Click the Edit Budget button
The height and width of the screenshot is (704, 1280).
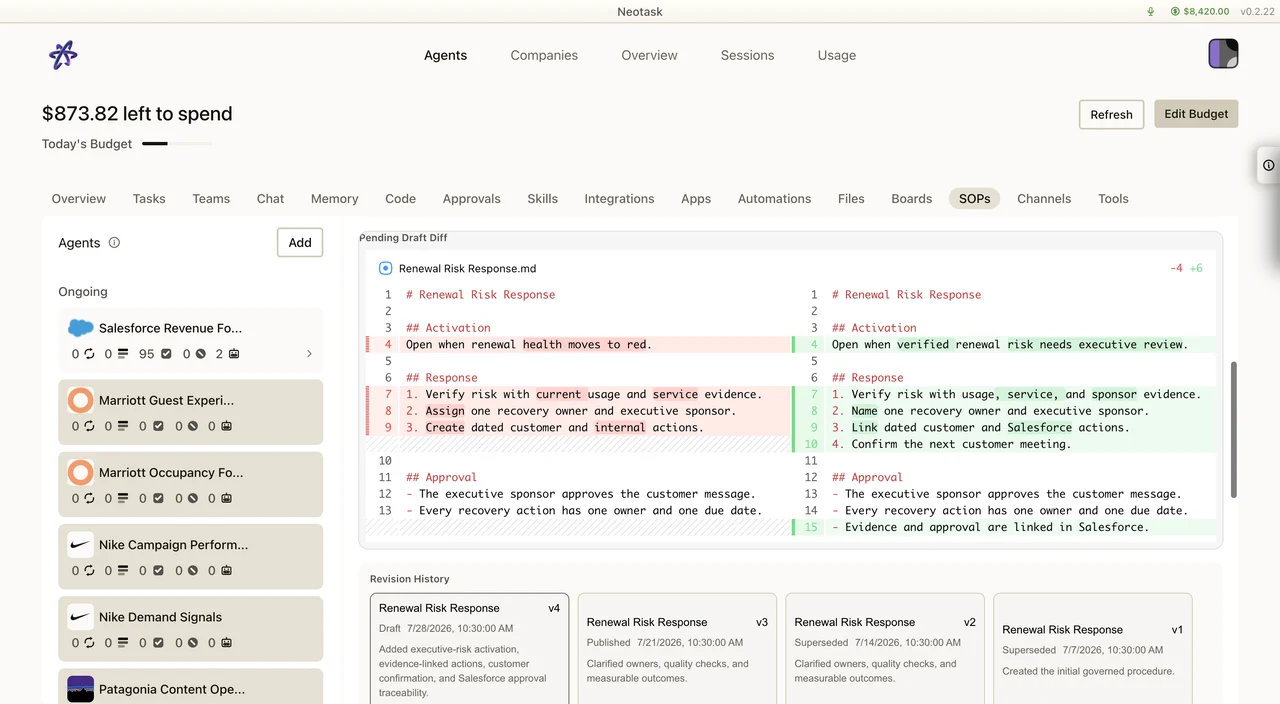(1196, 114)
